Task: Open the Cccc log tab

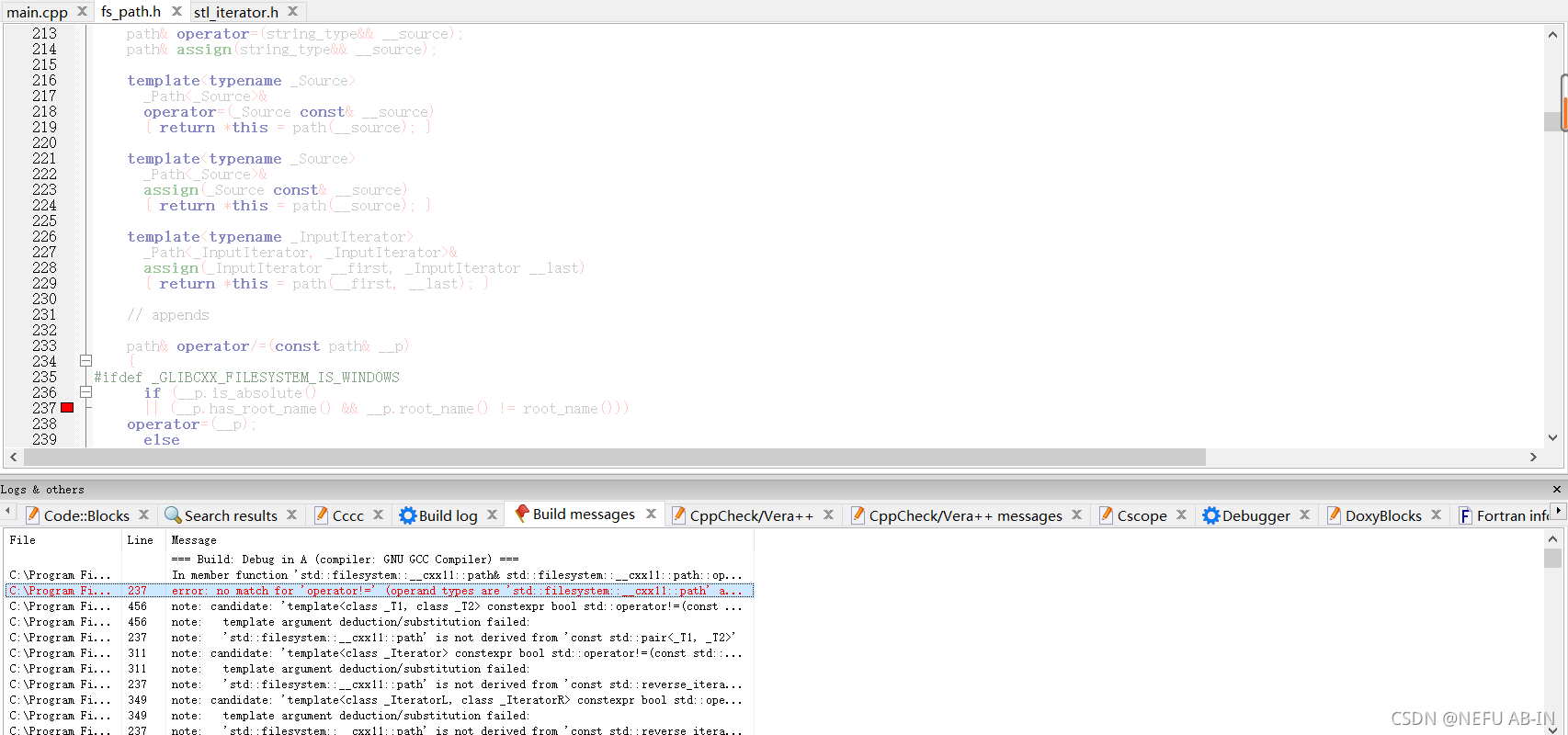Action: (x=348, y=515)
